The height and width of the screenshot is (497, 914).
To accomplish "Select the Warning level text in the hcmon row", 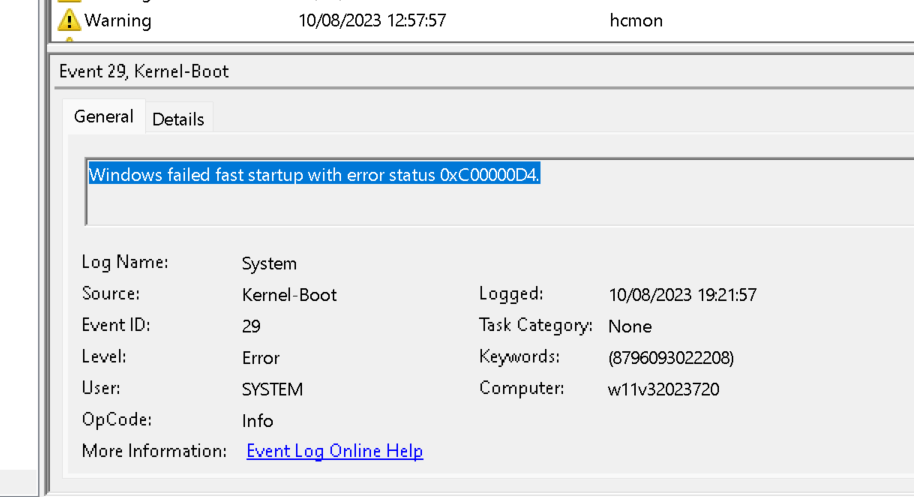I will [x=118, y=20].
